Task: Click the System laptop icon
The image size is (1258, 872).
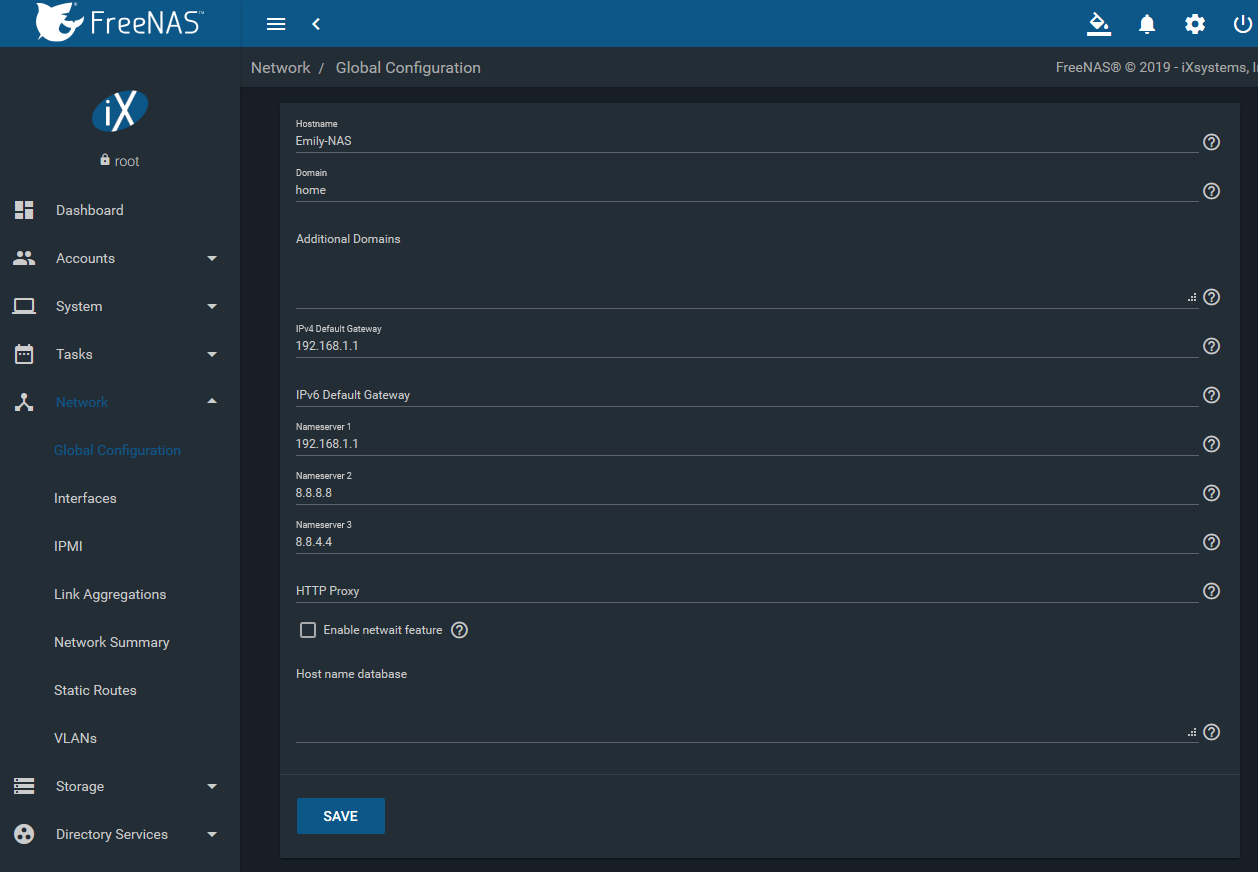Action: click(x=24, y=306)
